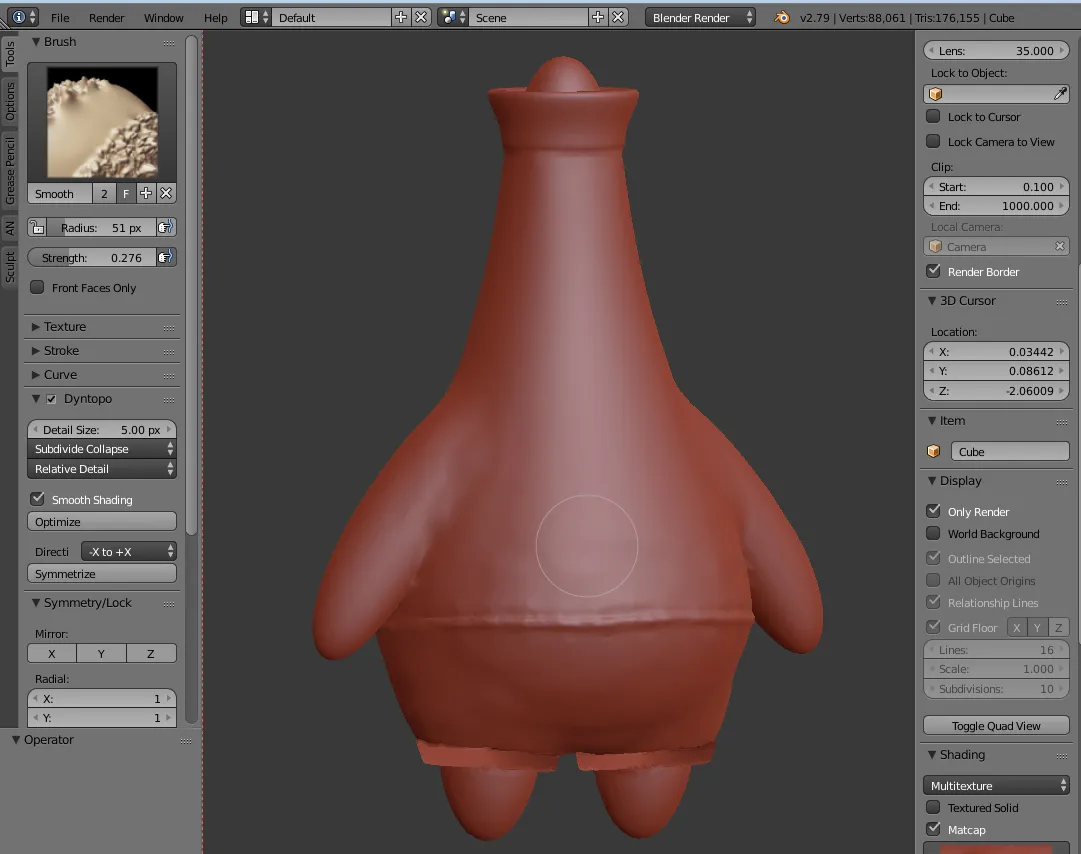Unlink the Smooth brush with the X icon

tap(165, 194)
